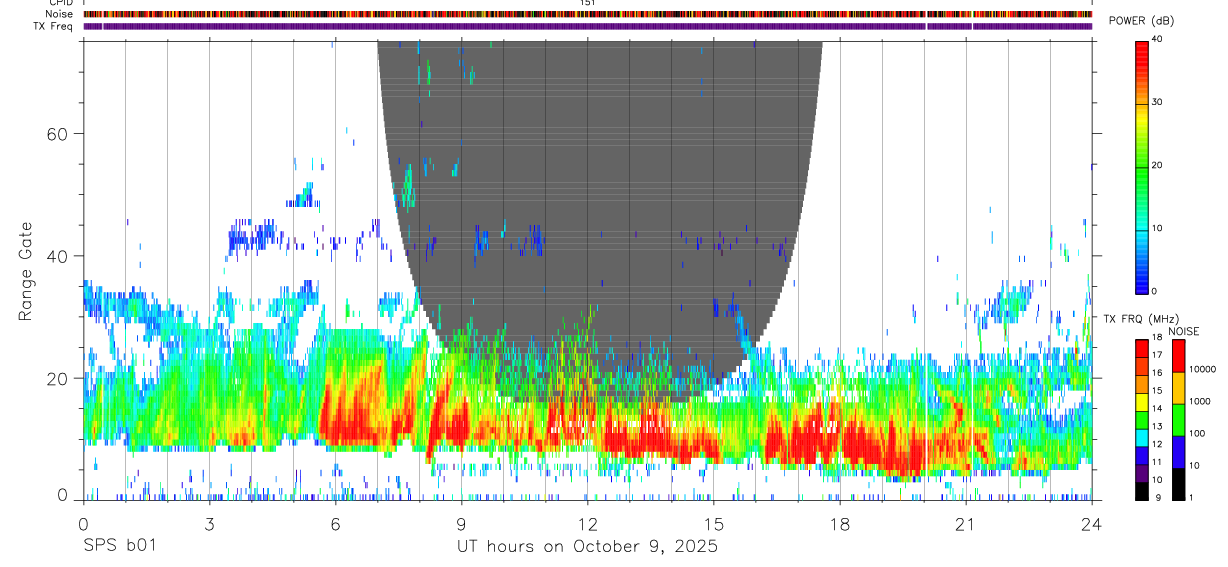Image resolution: width=1228 pixels, height=567 pixels.
Task: Click the POWER (dB) colorbar title
Action: tap(1142, 22)
